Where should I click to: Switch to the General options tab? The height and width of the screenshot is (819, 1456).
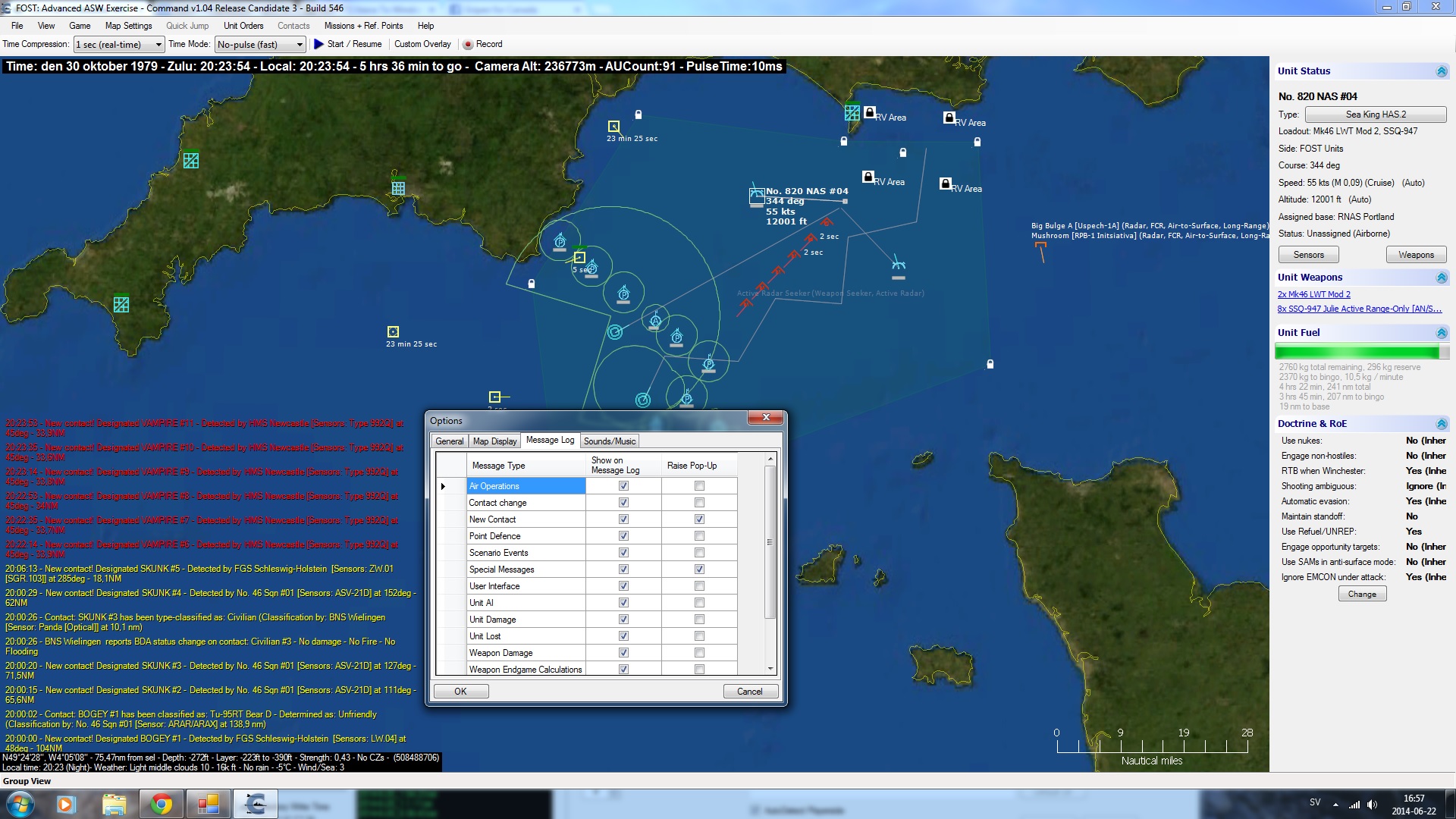(x=449, y=441)
